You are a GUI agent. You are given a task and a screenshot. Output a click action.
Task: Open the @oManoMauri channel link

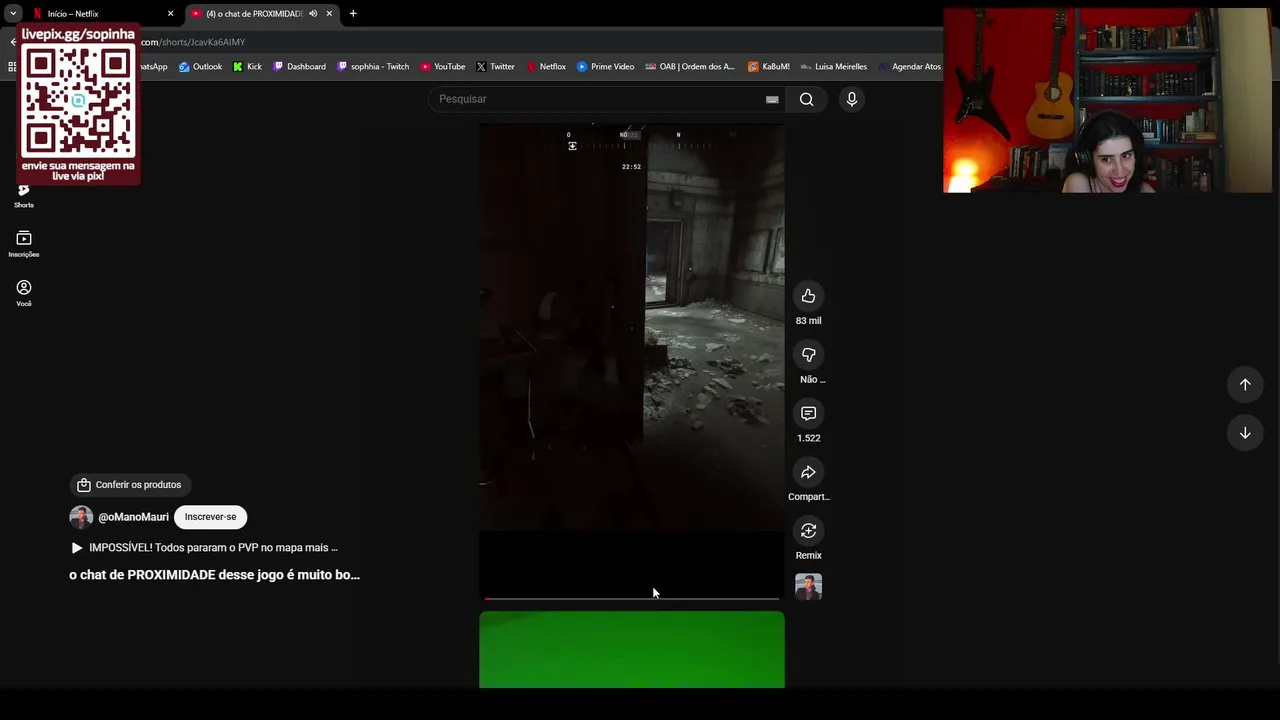point(133,517)
